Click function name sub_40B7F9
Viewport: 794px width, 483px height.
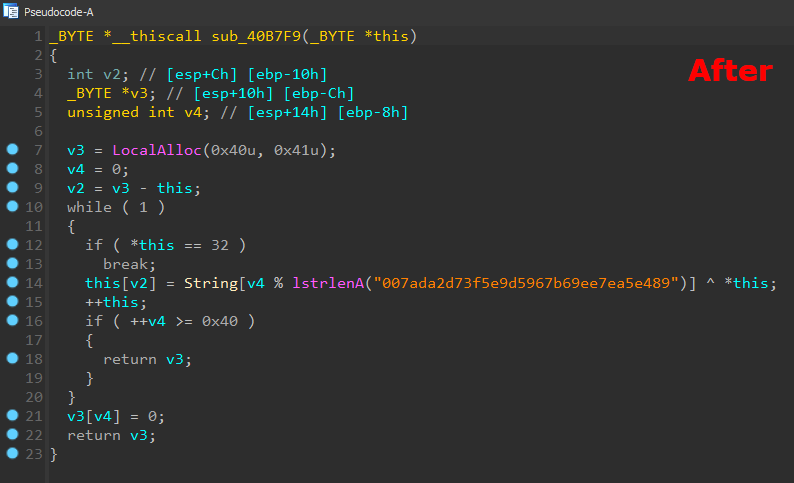click(x=256, y=36)
